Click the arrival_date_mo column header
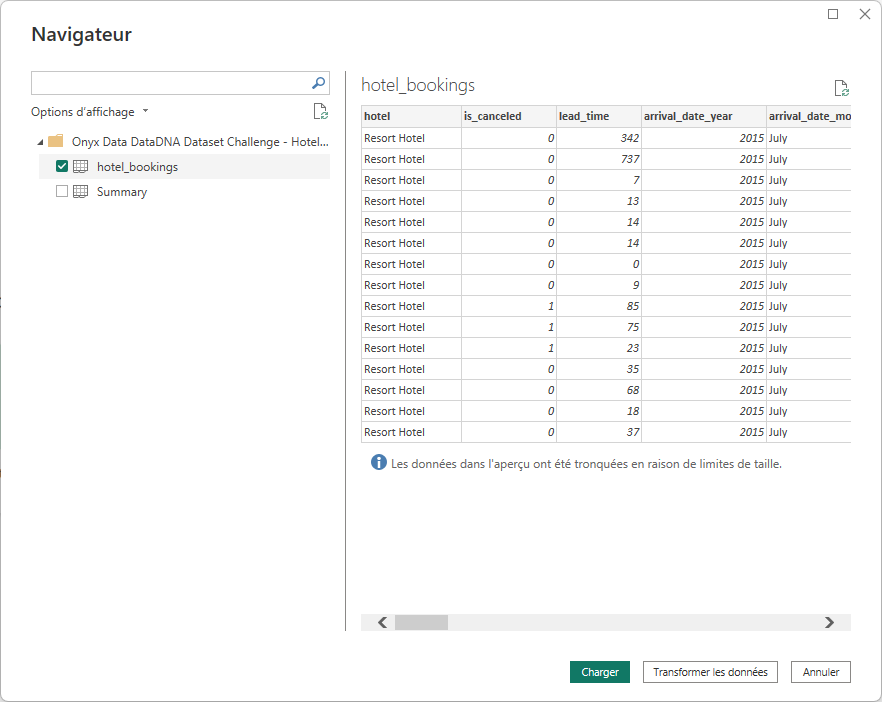This screenshot has width=882, height=702. [809, 116]
